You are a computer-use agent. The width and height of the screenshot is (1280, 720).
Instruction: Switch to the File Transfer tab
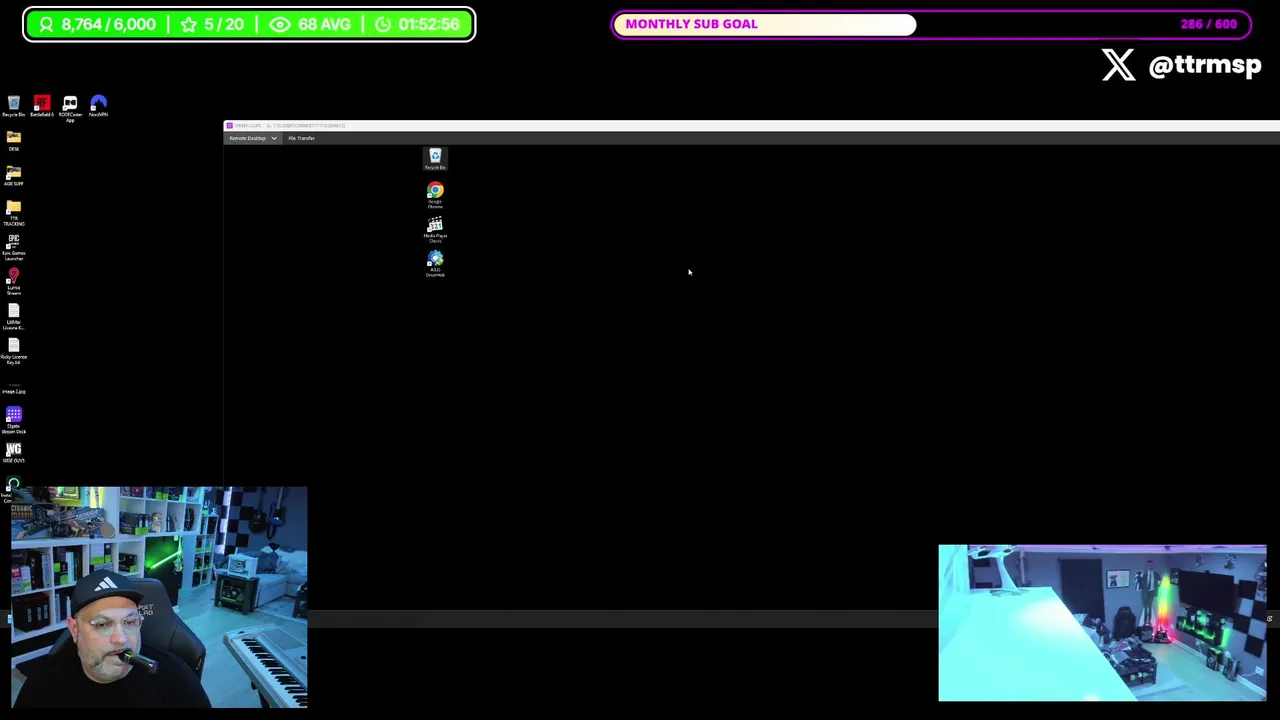tap(301, 139)
